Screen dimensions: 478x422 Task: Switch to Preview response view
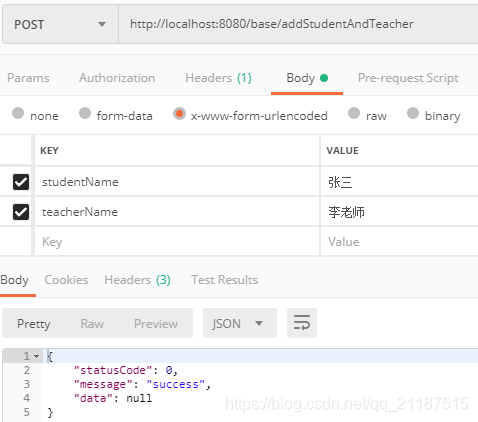pyautogui.click(x=156, y=324)
